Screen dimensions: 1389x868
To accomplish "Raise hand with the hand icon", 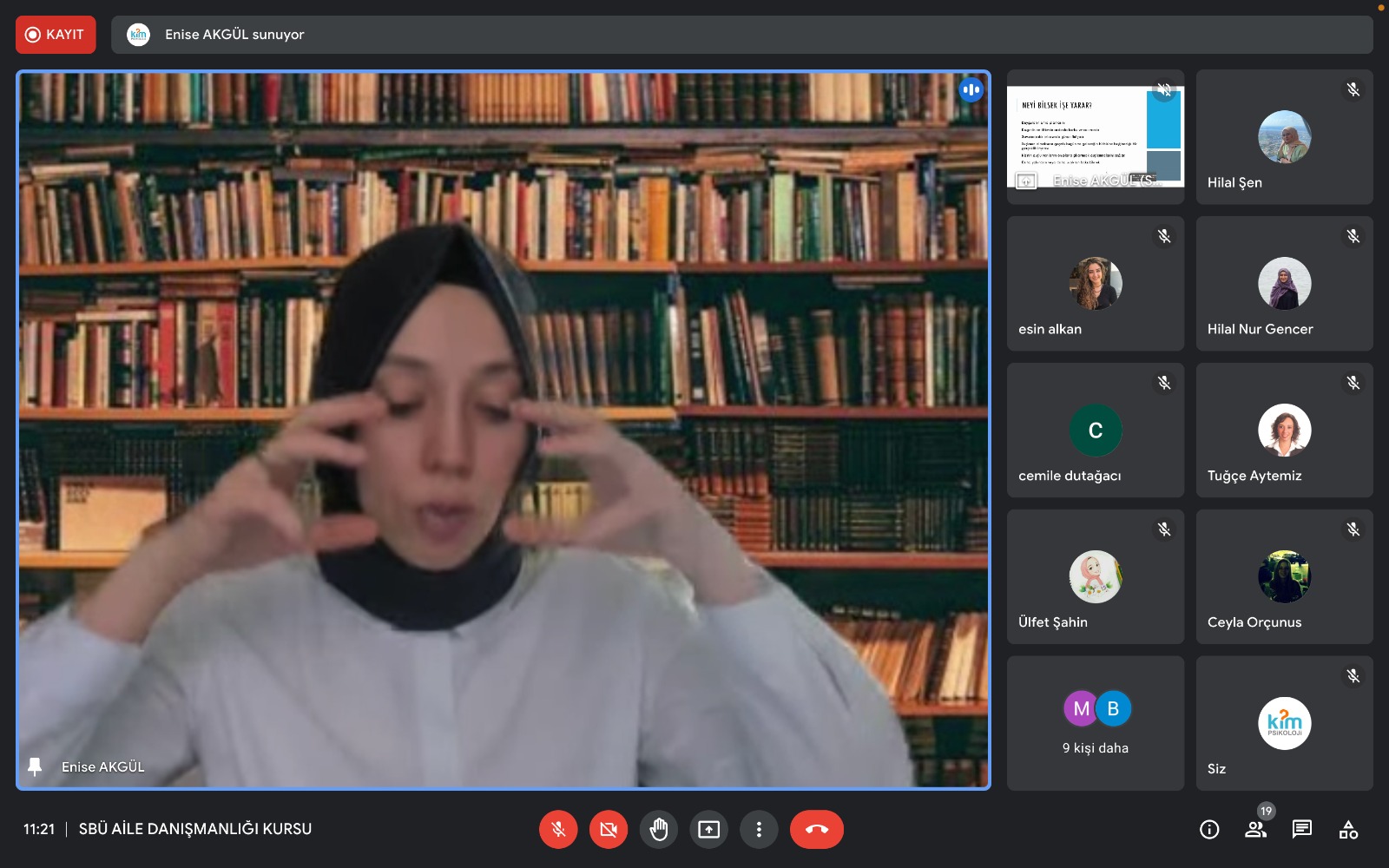I will tap(659, 830).
